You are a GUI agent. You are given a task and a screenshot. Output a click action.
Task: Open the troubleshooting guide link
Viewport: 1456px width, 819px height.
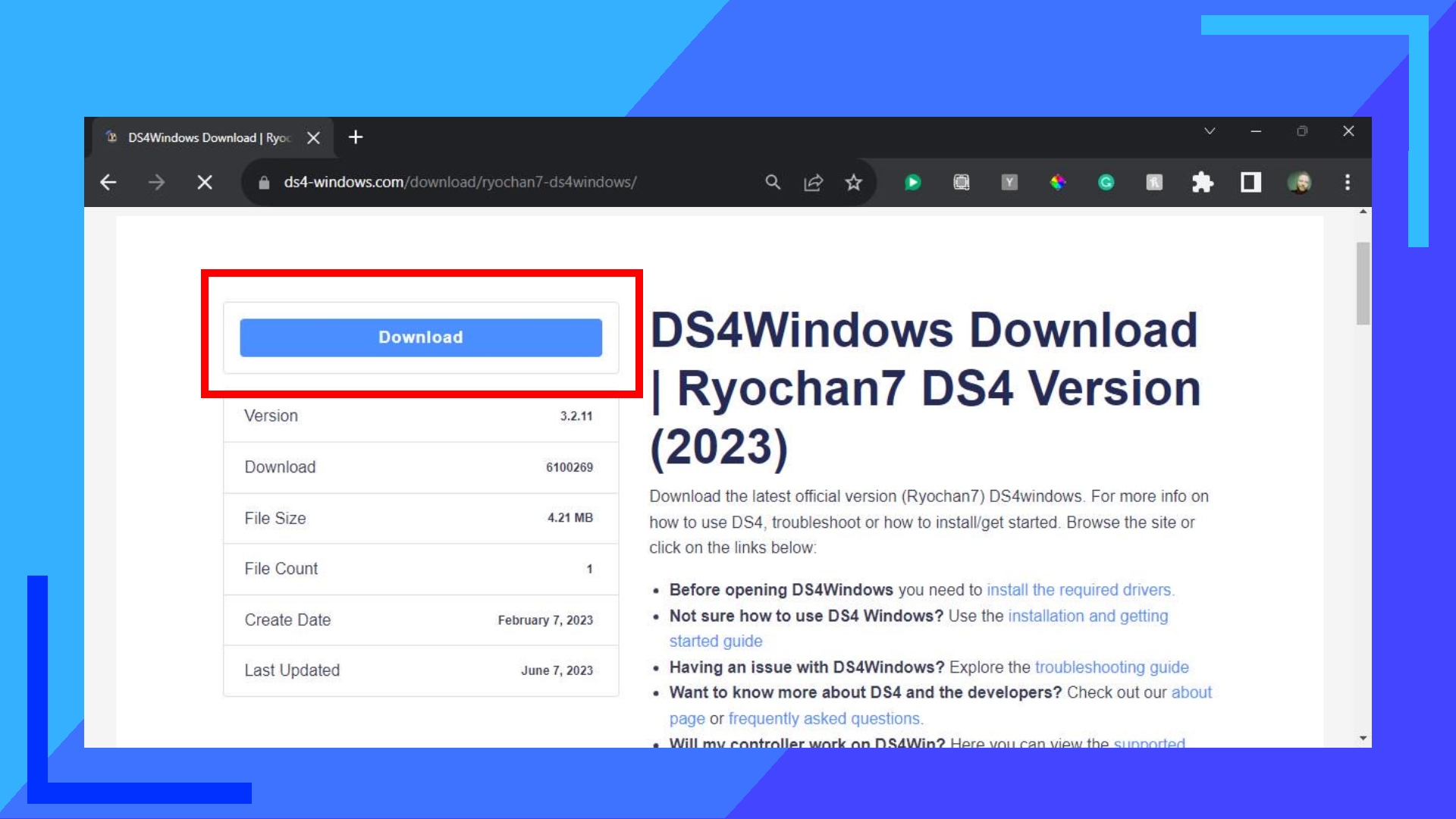point(1112,667)
